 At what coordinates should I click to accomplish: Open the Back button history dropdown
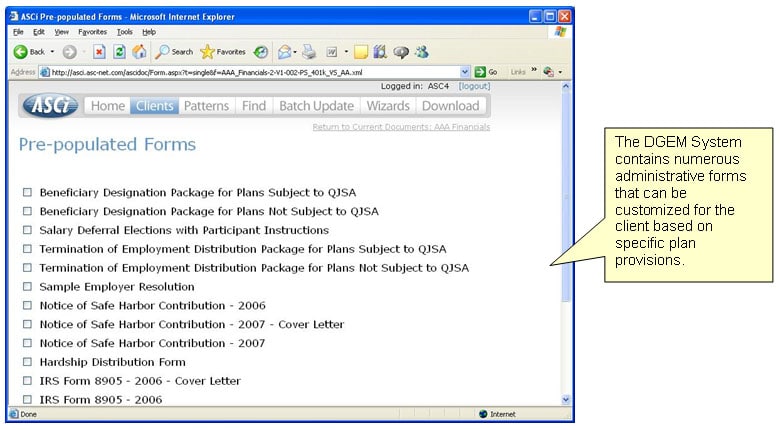[x=52, y=52]
